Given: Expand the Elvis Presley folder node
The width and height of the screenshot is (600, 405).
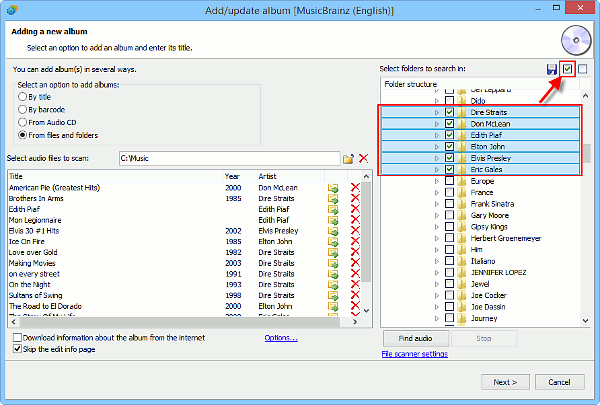Looking at the screenshot, I should [x=437, y=158].
